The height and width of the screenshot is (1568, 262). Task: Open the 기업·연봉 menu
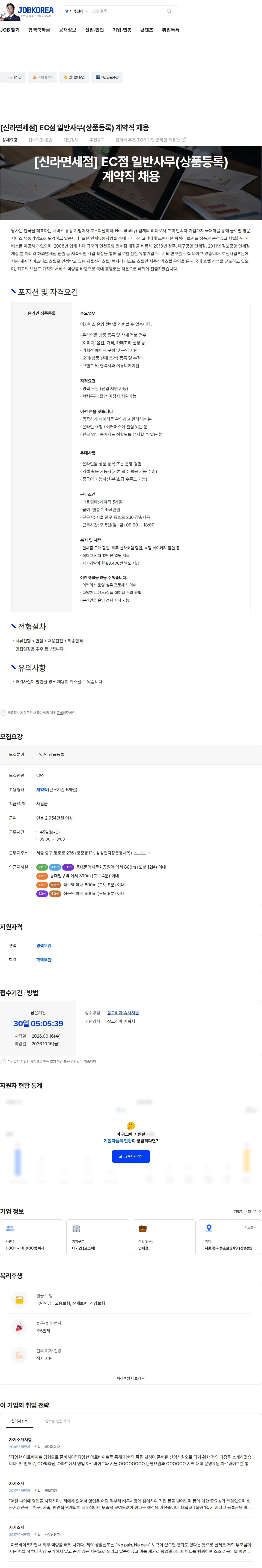pos(122,30)
